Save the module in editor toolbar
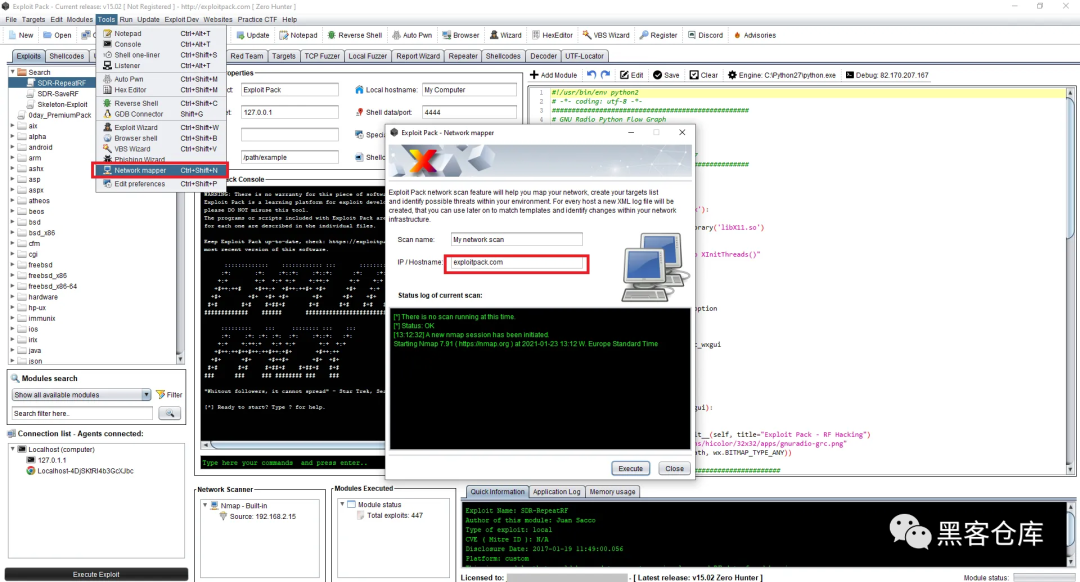 (666, 75)
